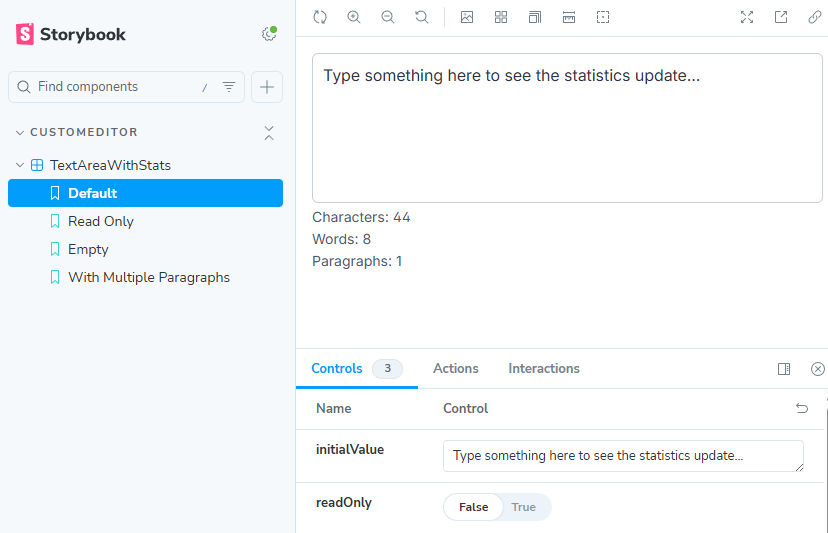Zoom out of the preview canvas
The width and height of the screenshot is (828, 533).
(388, 17)
